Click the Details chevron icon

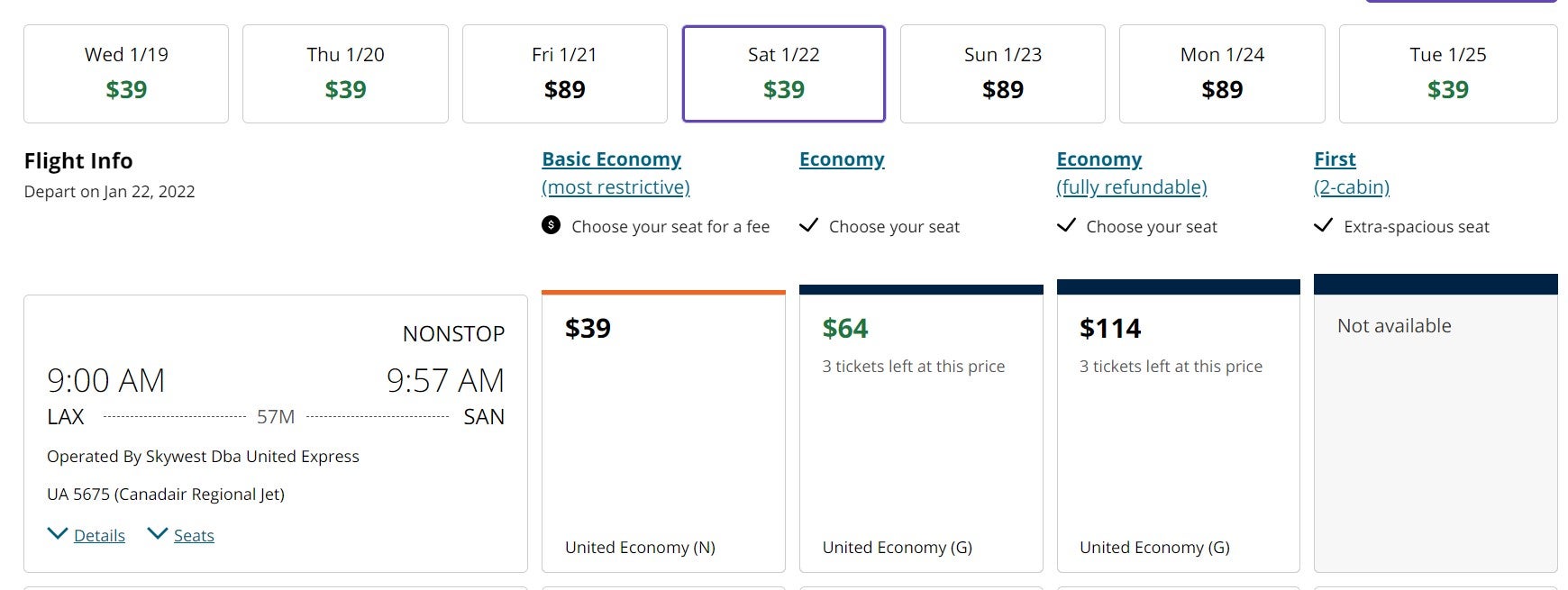point(57,534)
